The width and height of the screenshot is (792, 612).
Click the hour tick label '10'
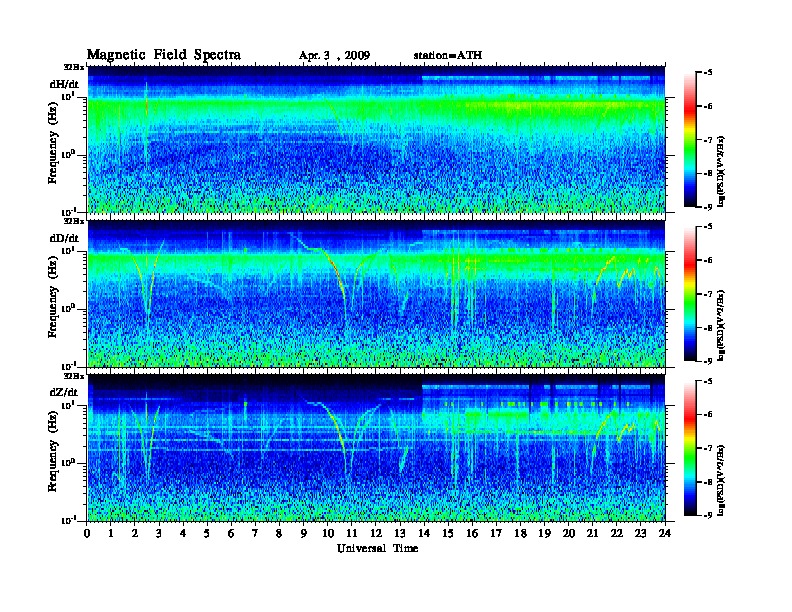point(328,534)
